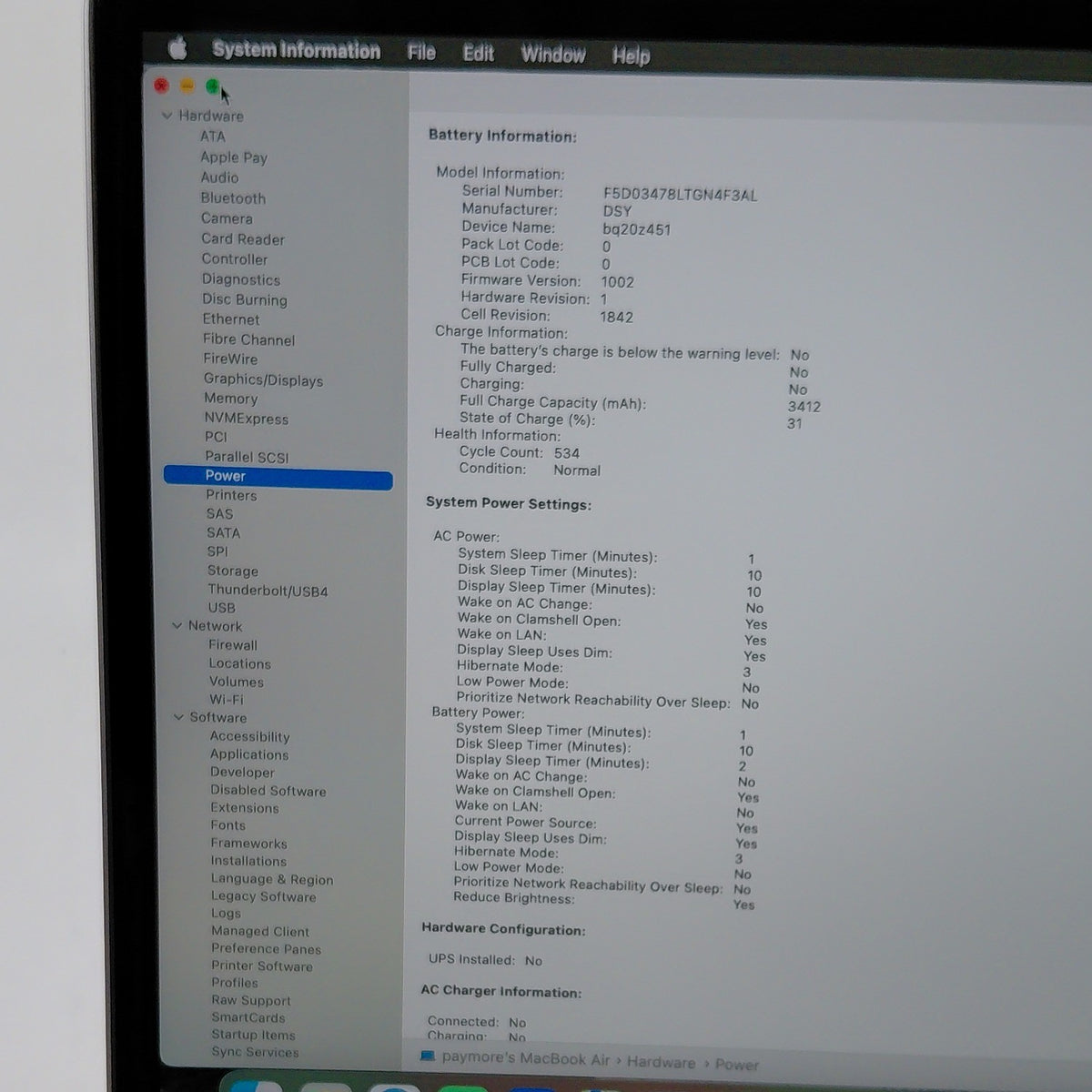Select Fibre Channel in the sidebar
Viewport: 1092px width, 1092px height.
pyautogui.click(x=248, y=339)
